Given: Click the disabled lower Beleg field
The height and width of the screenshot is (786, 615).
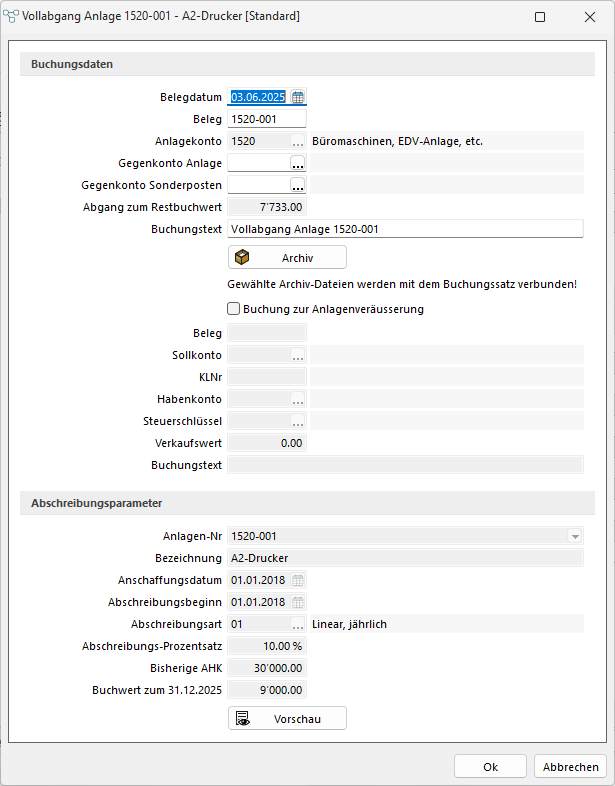Looking at the screenshot, I should 267,333.
